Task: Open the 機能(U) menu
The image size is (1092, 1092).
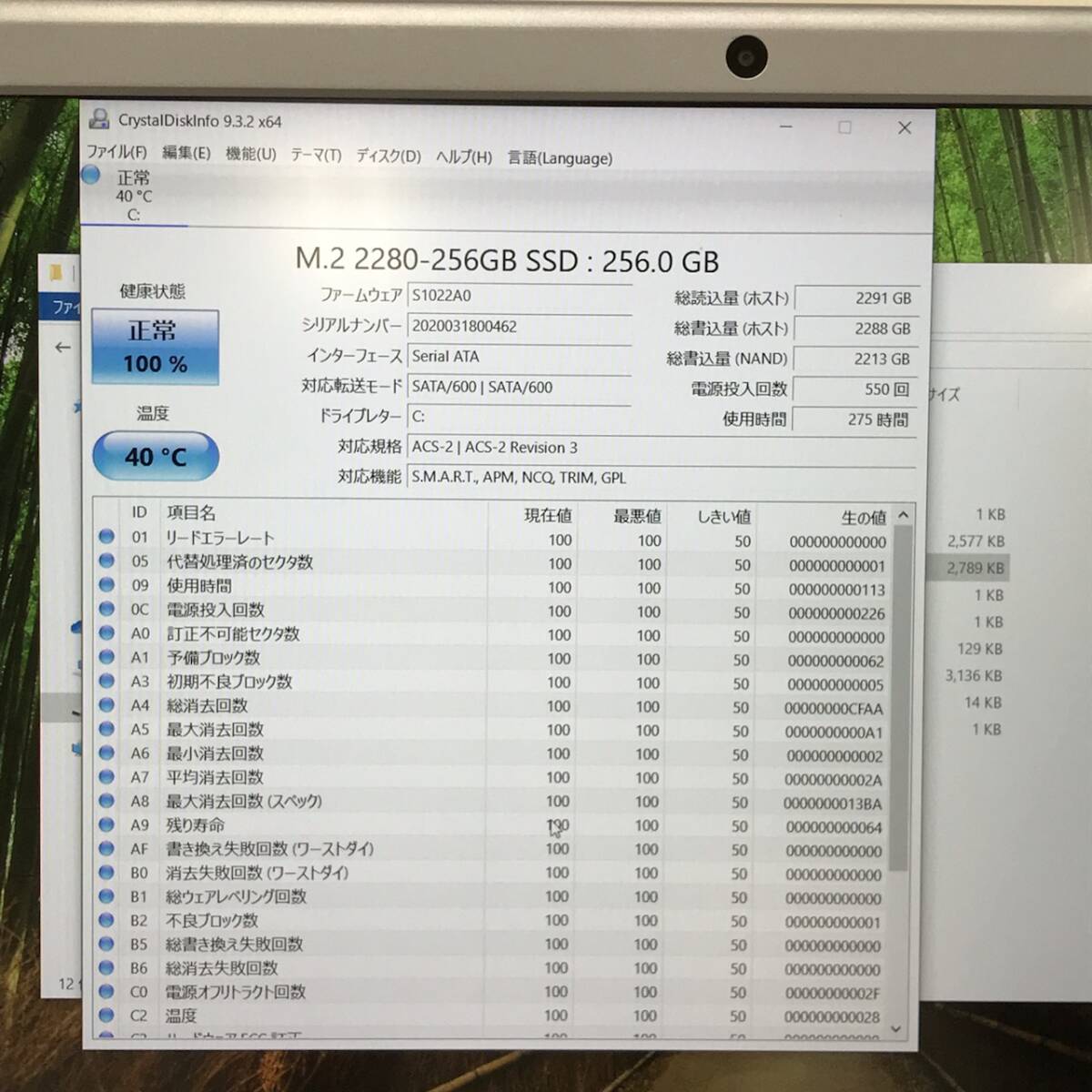Action: coord(251,154)
